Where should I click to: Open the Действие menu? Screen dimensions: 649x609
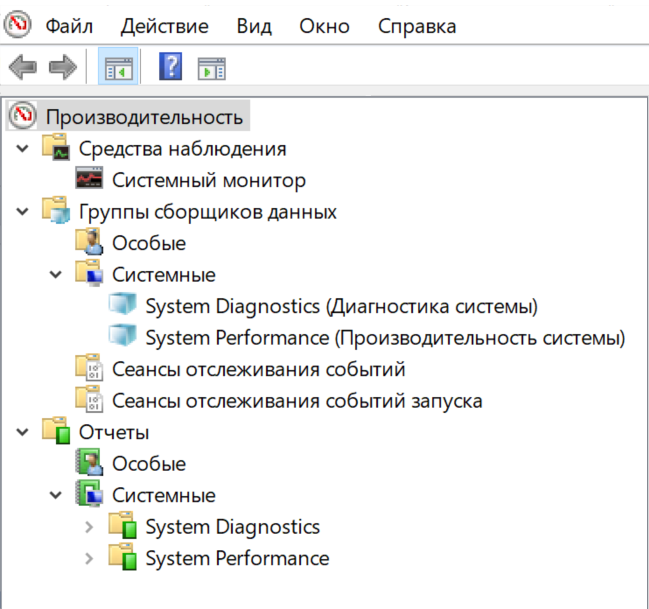click(164, 26)
